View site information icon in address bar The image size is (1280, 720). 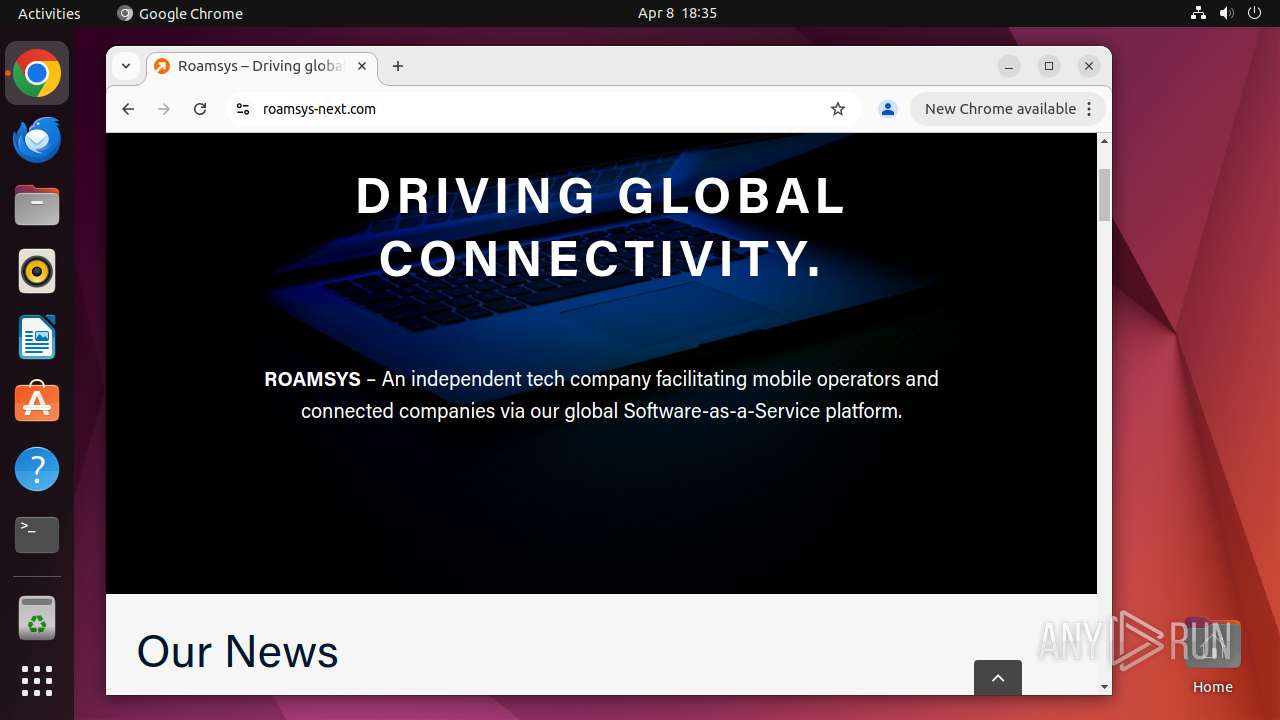click(242, 109)
